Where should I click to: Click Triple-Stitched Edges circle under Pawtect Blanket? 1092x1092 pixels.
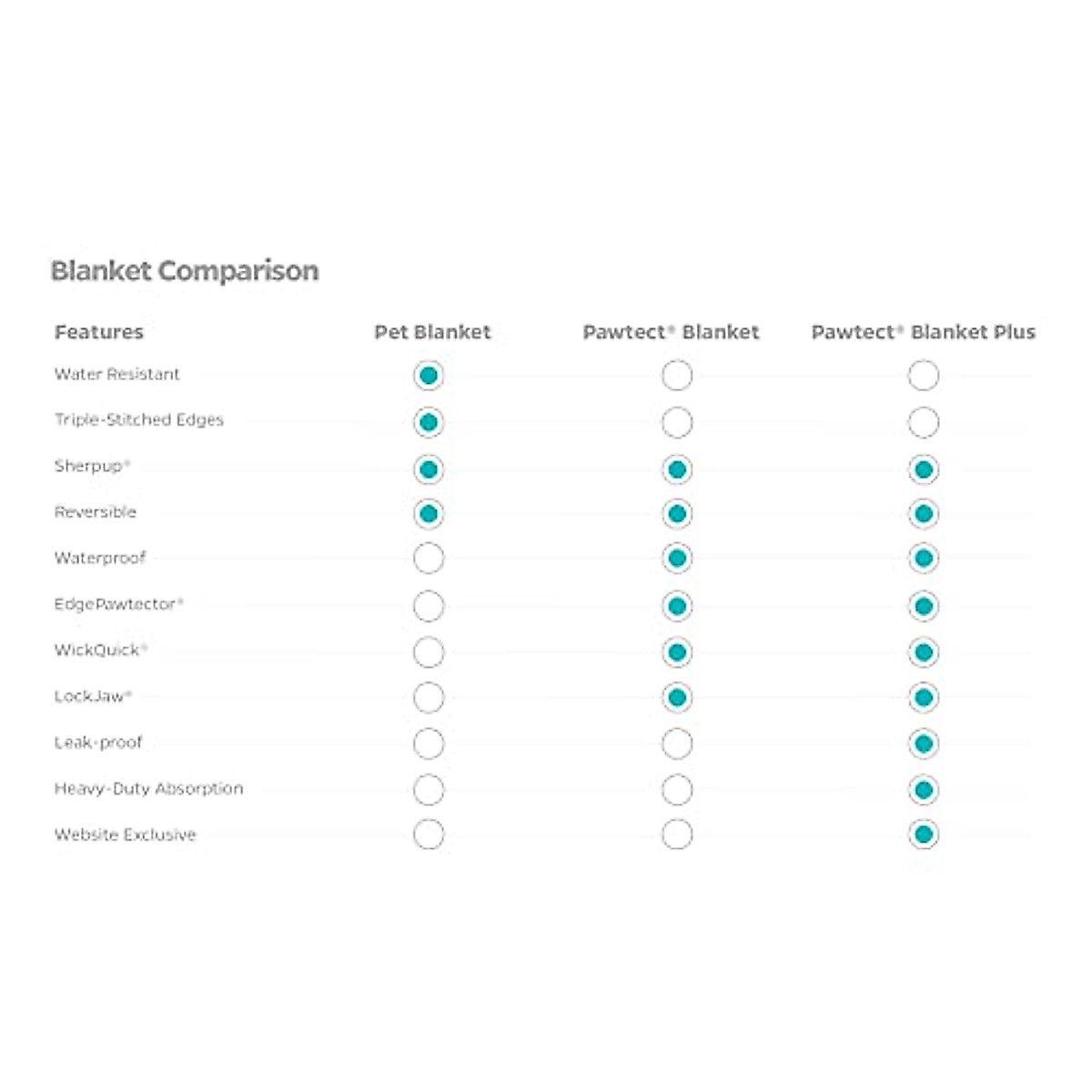(676, 422)
